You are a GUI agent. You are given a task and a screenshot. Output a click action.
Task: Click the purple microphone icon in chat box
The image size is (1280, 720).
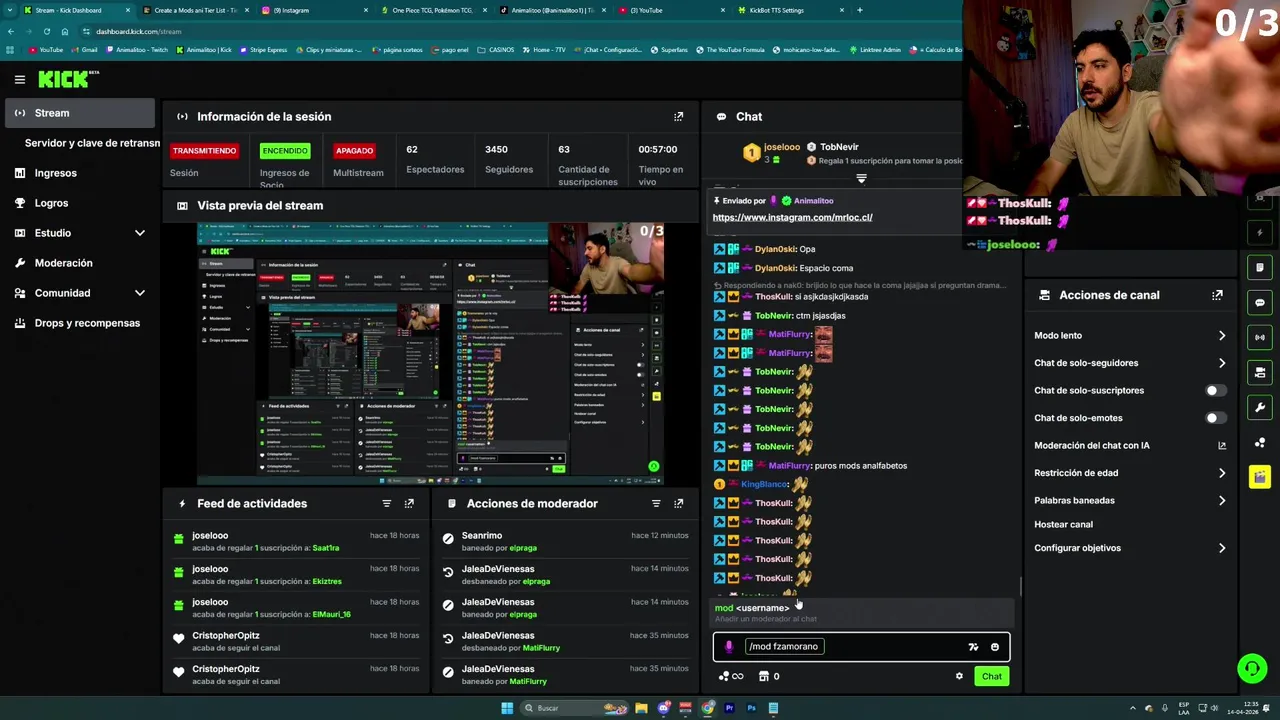(728, 647)
